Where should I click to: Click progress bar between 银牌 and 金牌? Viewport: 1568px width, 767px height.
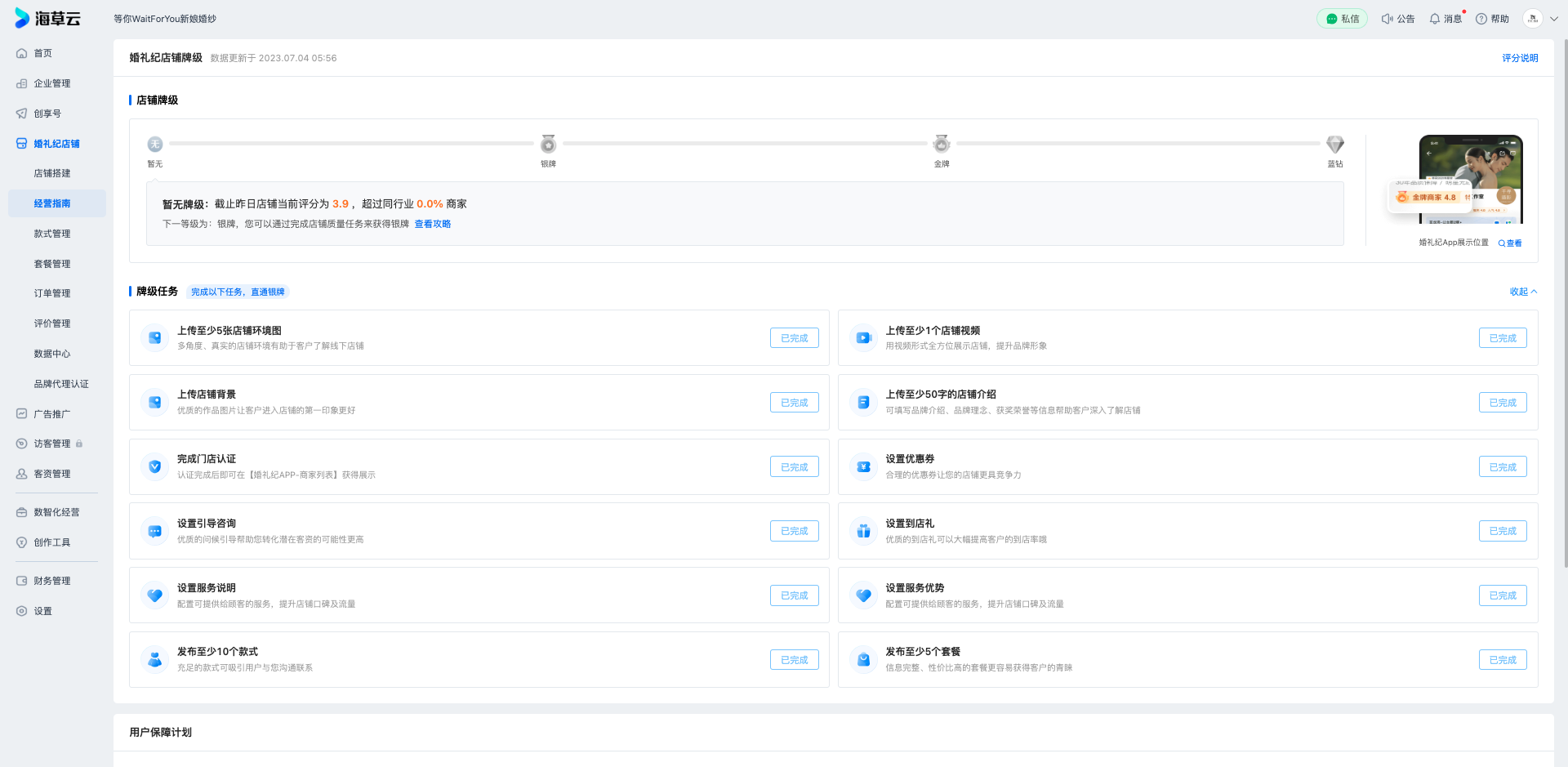tap(745, 144)
